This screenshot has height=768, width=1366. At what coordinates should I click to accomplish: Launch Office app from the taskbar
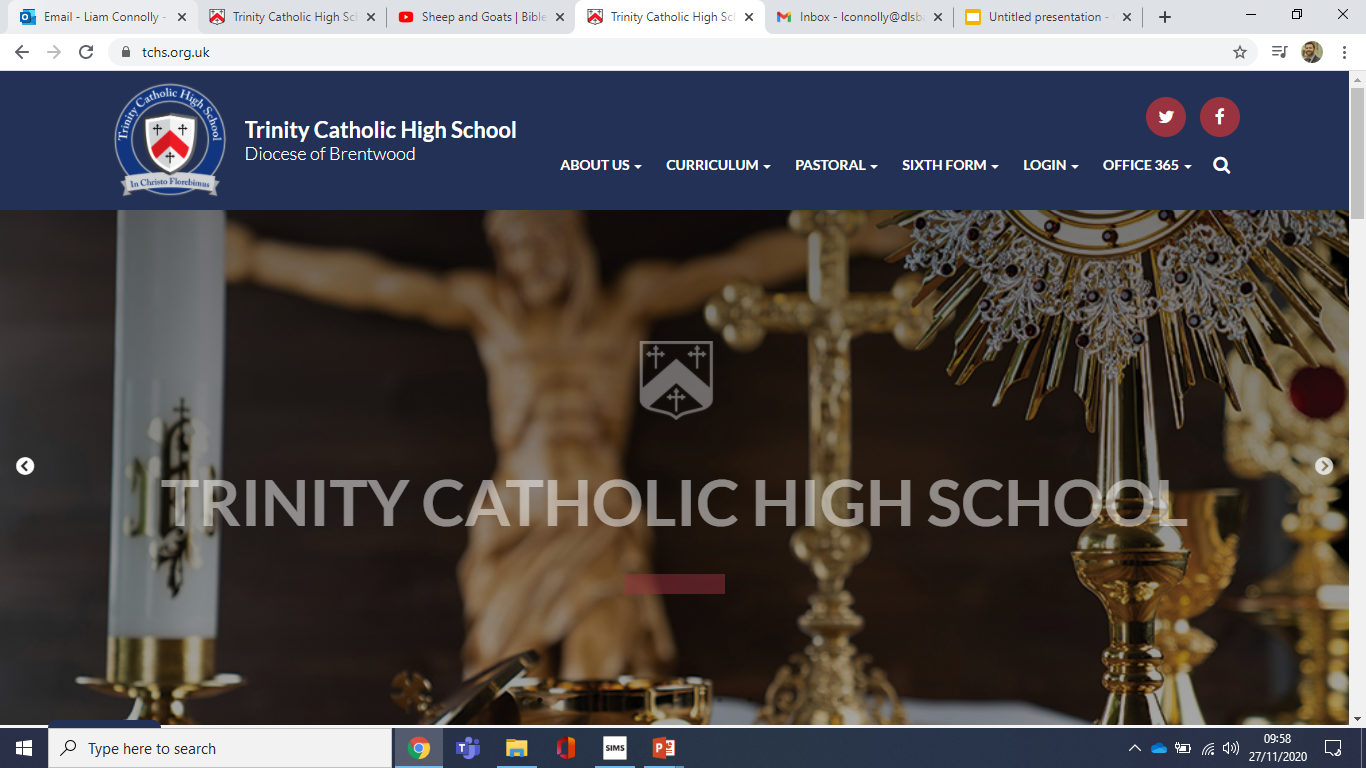(566, 748)
